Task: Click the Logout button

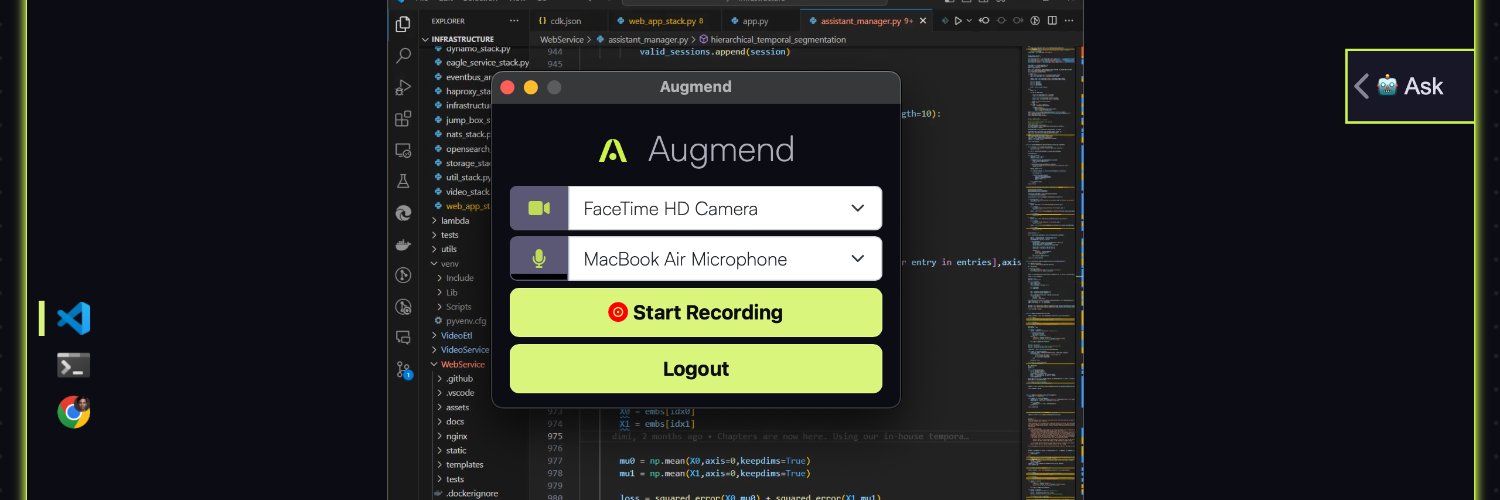Action: click(696, 369)
